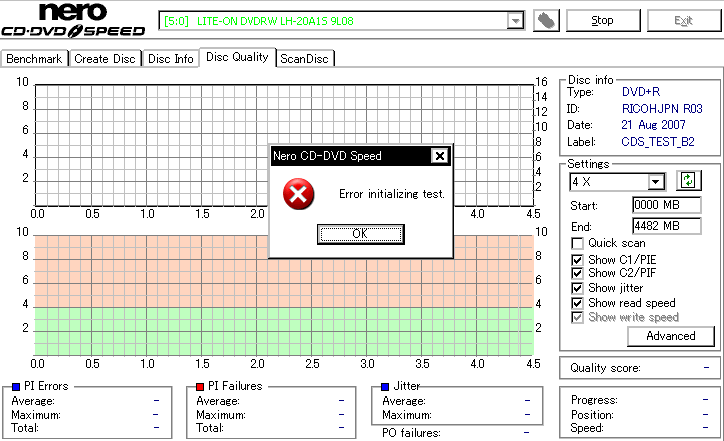Click the blue Jitter legend square
The width and height of the screenshot is (724, 441).
pos(385,387)
